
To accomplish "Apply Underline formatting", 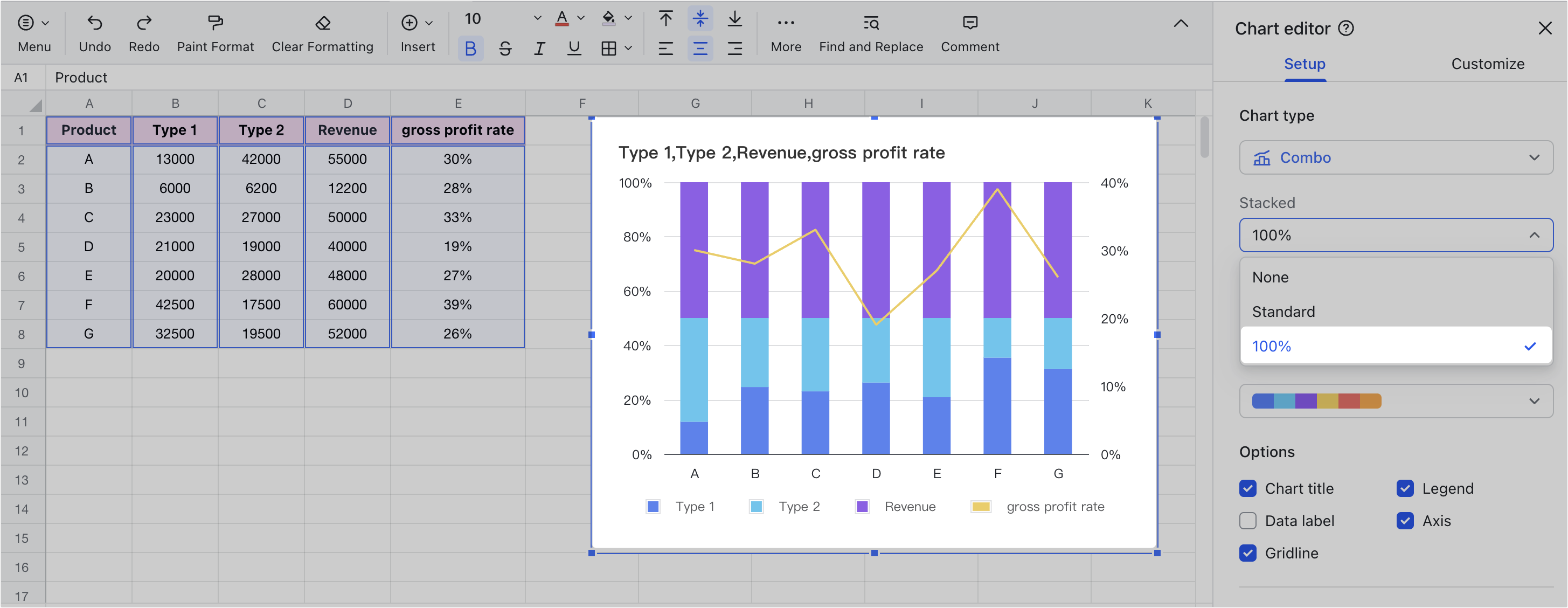I will pyautogui.click(x=573, y=49).
